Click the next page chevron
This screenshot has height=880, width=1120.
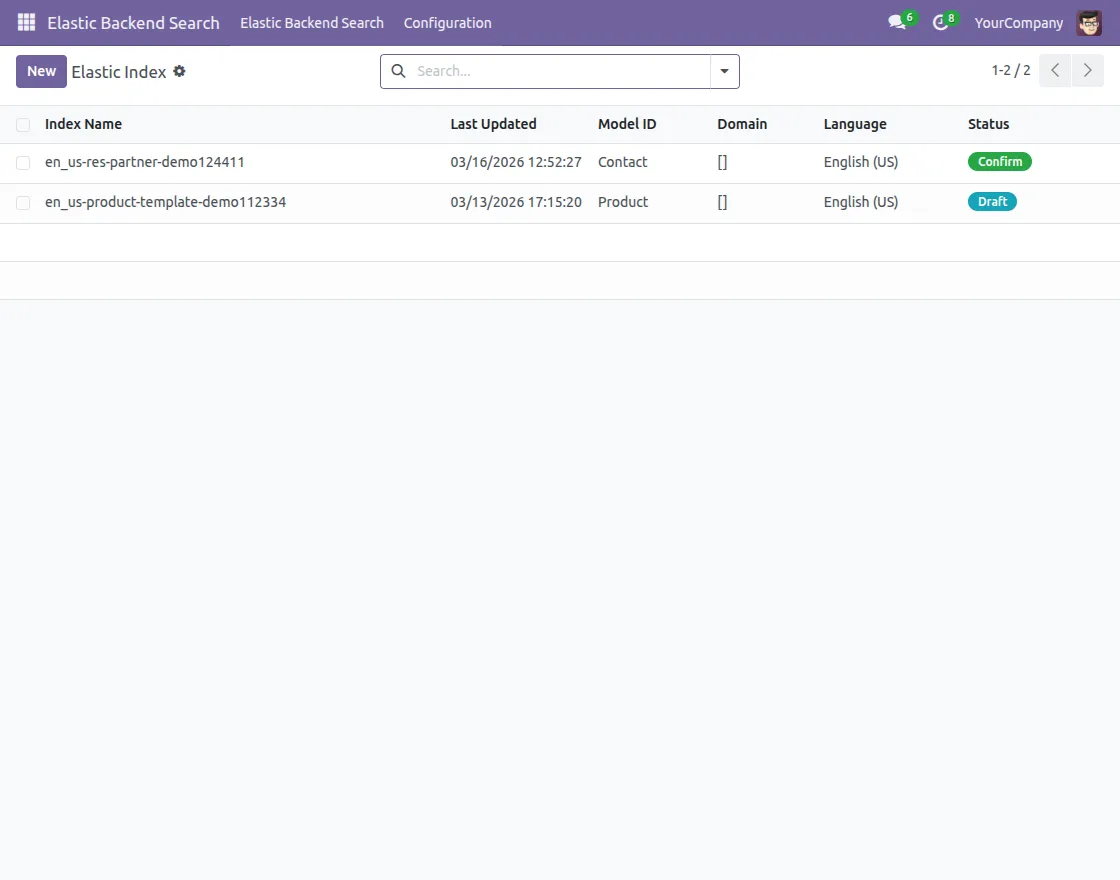(x=1088, y=70)
